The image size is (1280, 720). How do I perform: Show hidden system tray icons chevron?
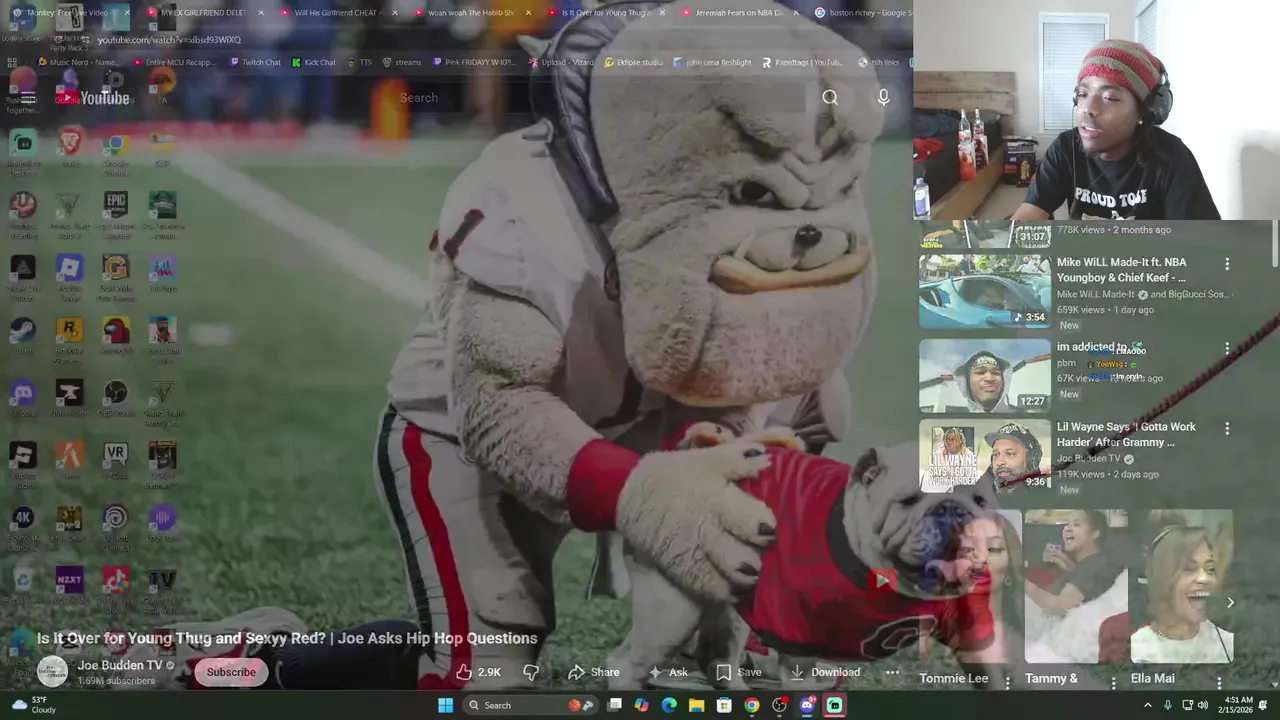pyautogui.click(x=1147, y=705)
